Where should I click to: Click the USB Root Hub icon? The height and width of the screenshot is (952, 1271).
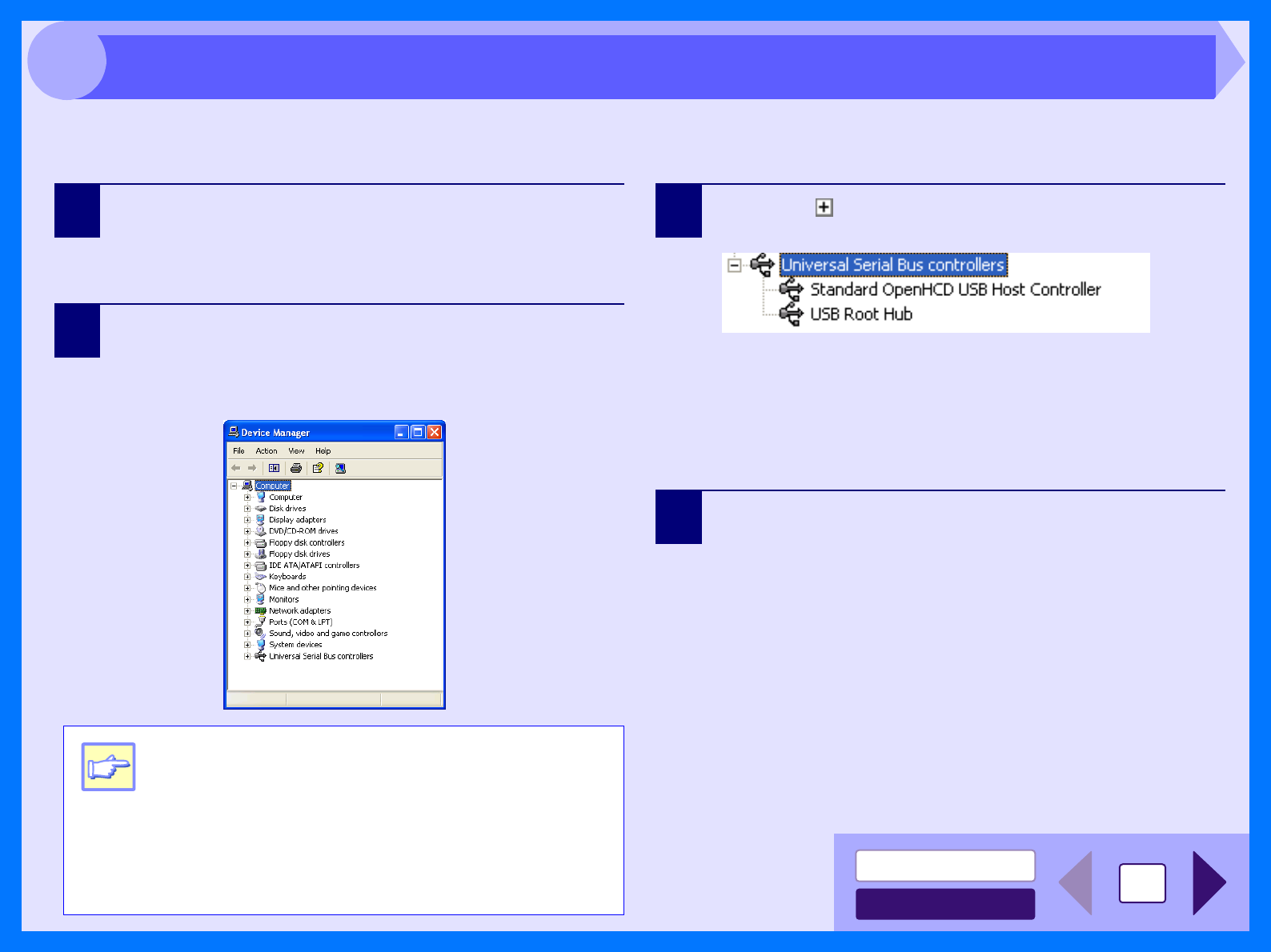click(791, 314)
